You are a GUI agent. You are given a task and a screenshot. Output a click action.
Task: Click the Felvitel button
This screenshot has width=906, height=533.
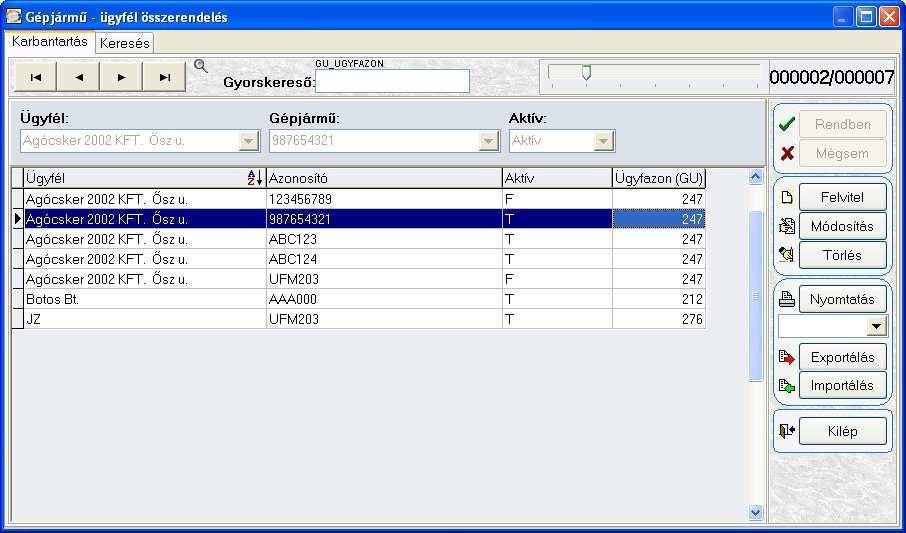click(842, 198)
